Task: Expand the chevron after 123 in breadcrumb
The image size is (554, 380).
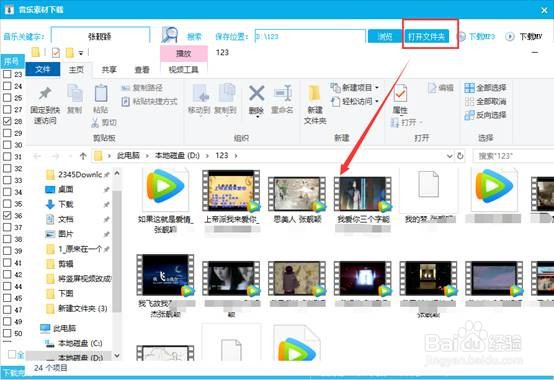Action: tap(236, 156)
